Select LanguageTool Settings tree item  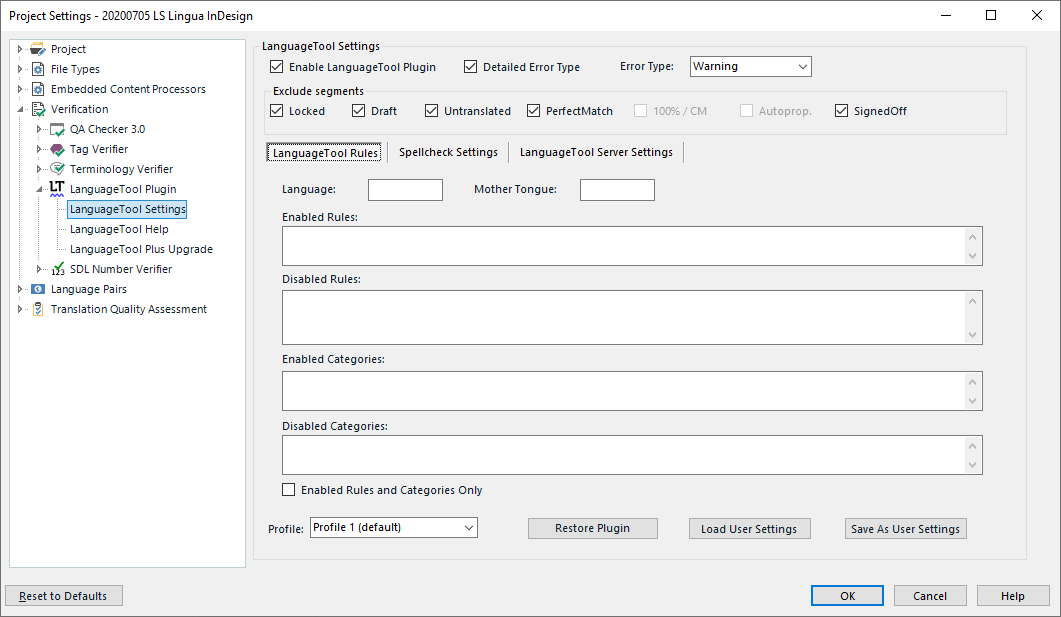pos(127,210)
